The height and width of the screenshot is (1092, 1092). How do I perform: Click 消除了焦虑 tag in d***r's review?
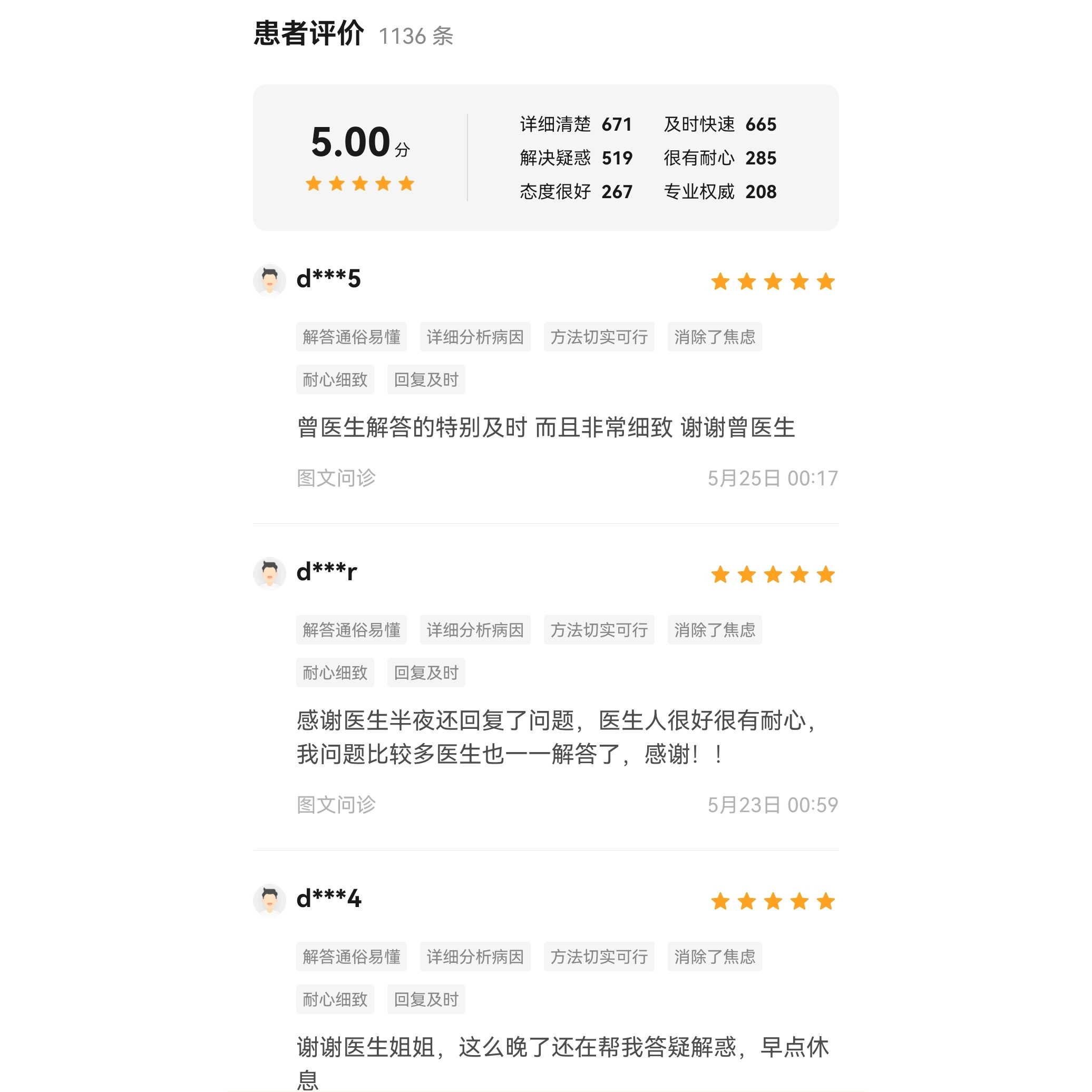pos(715,630)
